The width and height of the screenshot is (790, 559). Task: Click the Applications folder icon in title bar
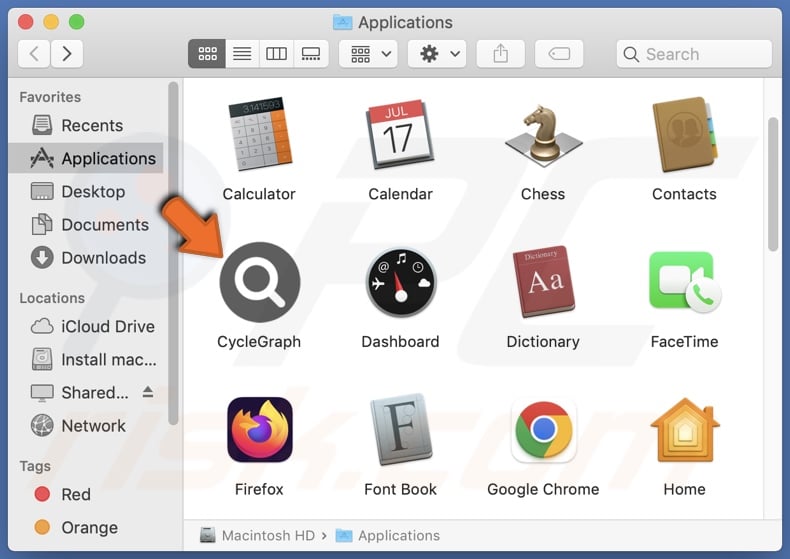point(343,22)
